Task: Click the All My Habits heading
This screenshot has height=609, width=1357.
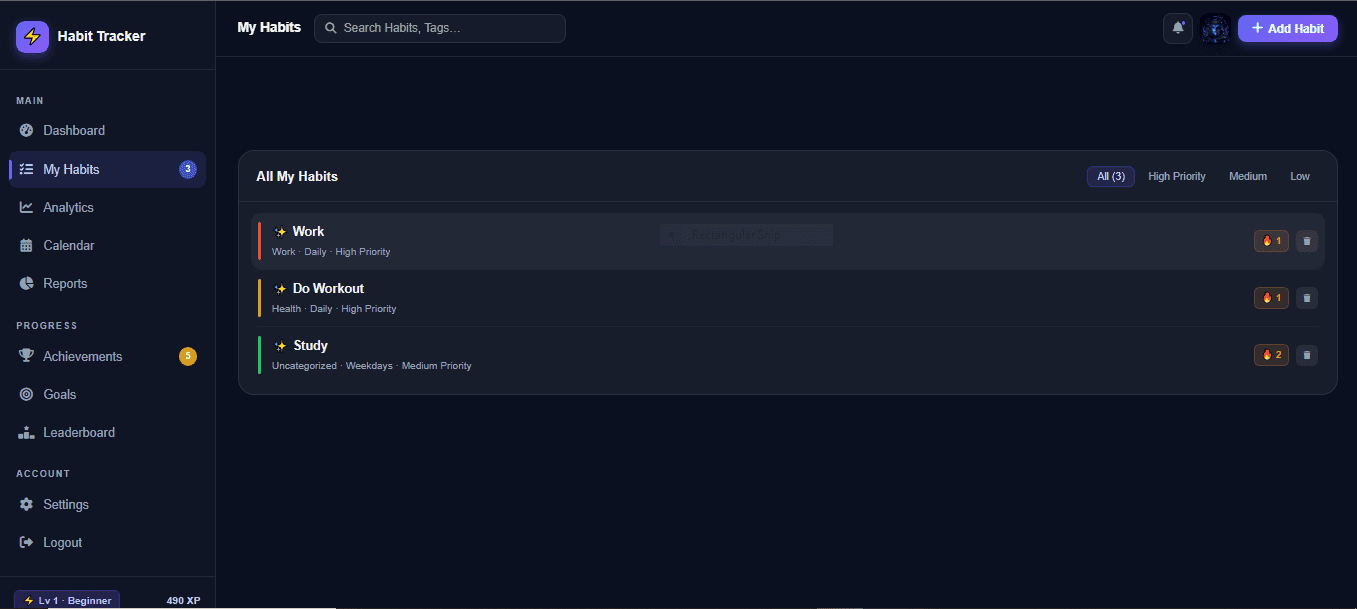Action: click(297, 176)
